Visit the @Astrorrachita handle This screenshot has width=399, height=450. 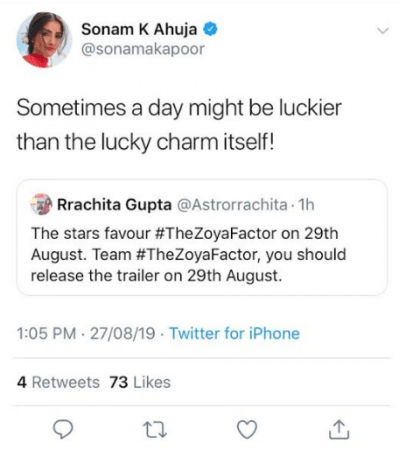(232, 204)
